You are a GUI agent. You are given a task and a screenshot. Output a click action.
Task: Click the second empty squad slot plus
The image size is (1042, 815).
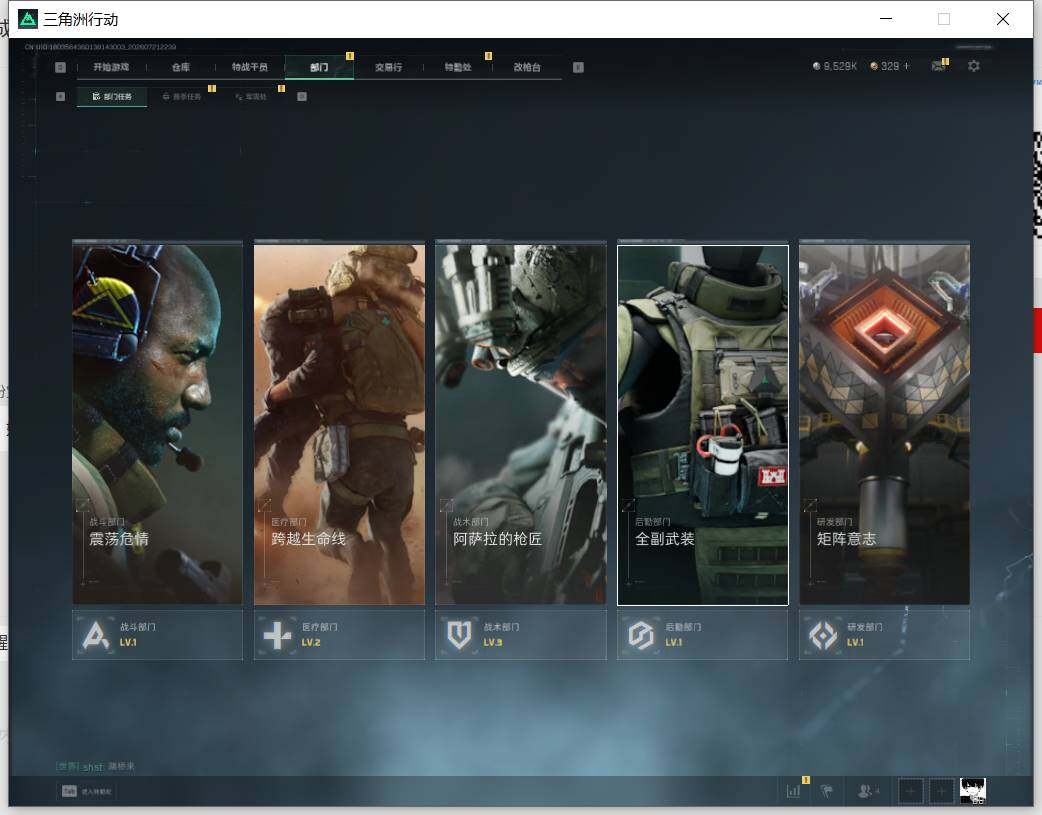941,791
